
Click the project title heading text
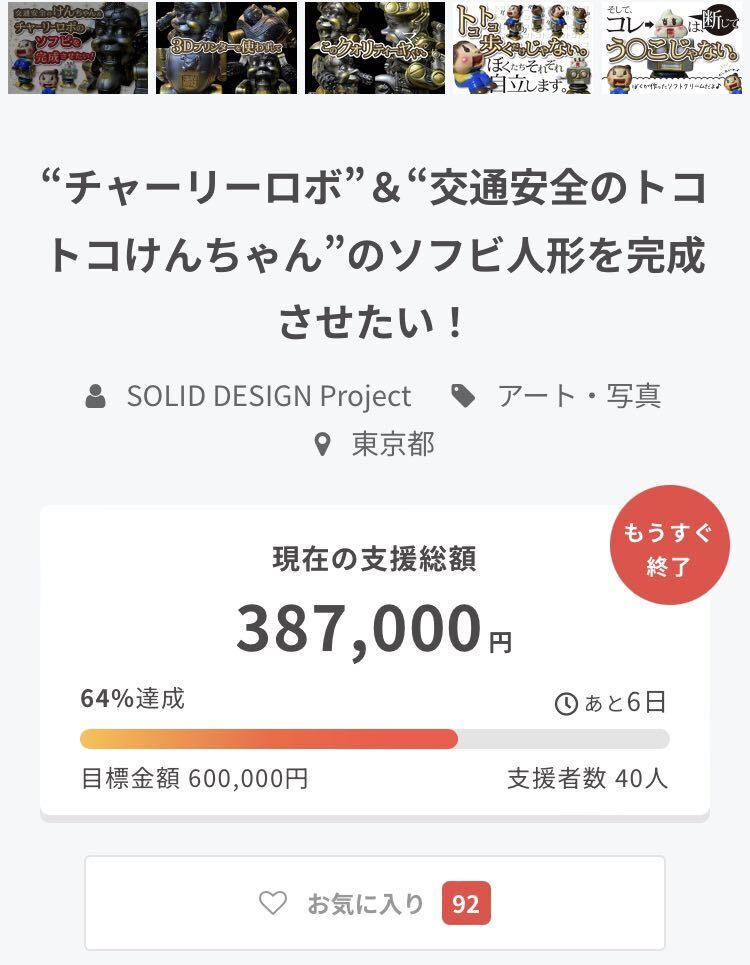[375, 255]
